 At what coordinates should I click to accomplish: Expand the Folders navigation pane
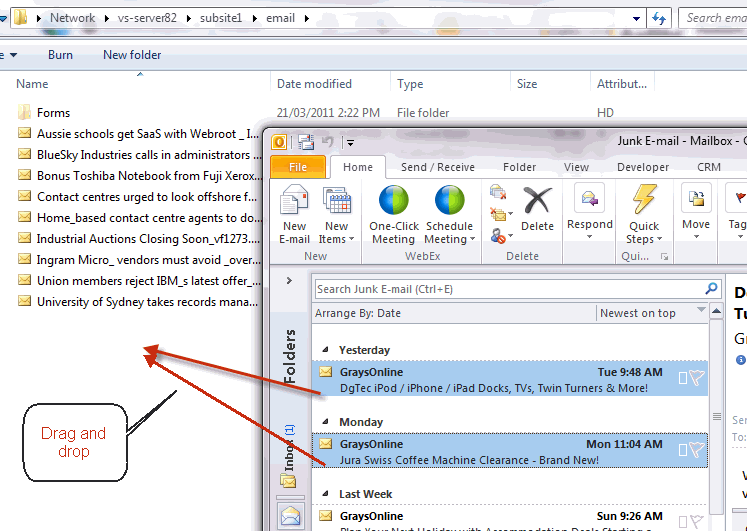click(x=290, y=281)
